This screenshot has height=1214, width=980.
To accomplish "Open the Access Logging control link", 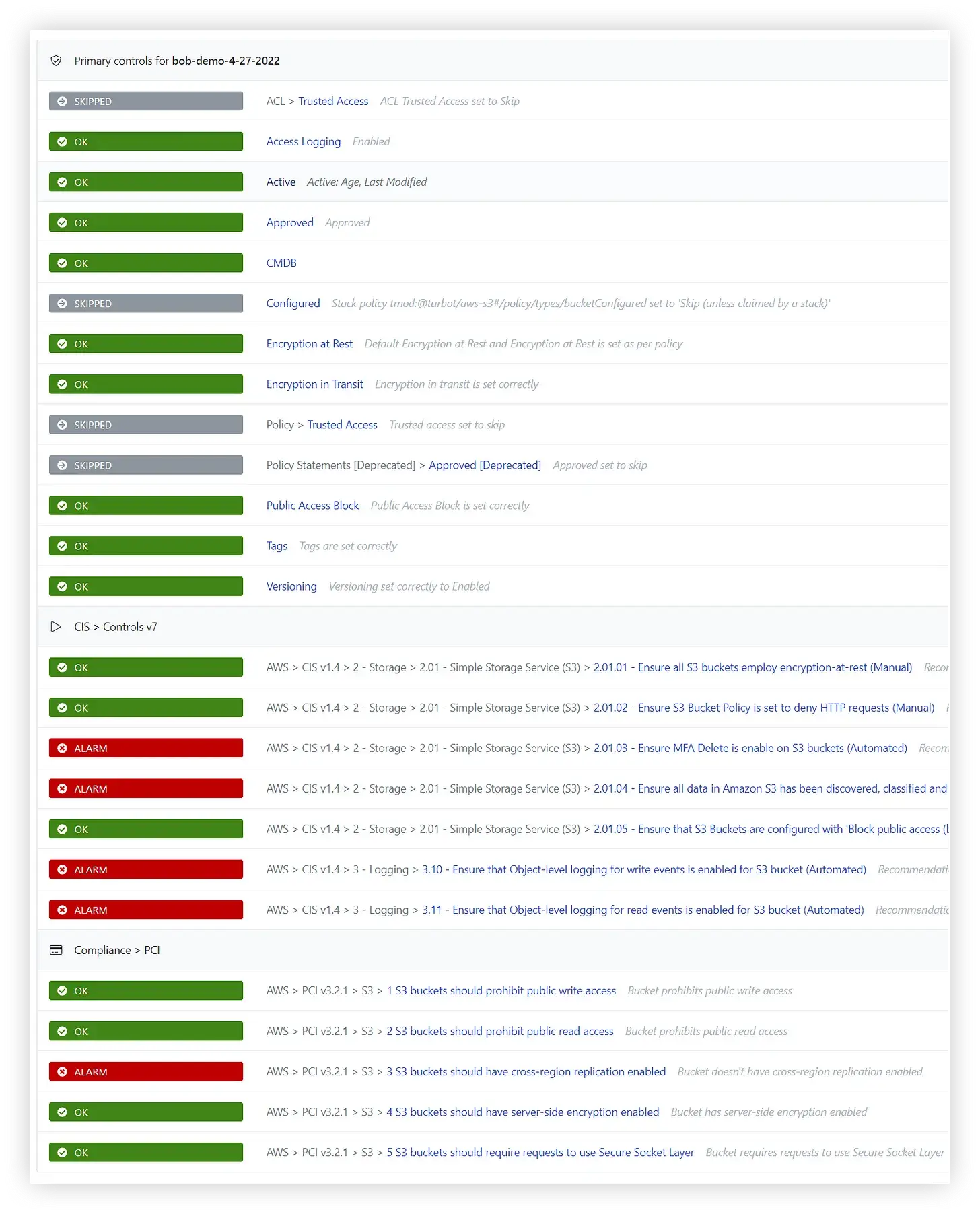I will 304,141.
